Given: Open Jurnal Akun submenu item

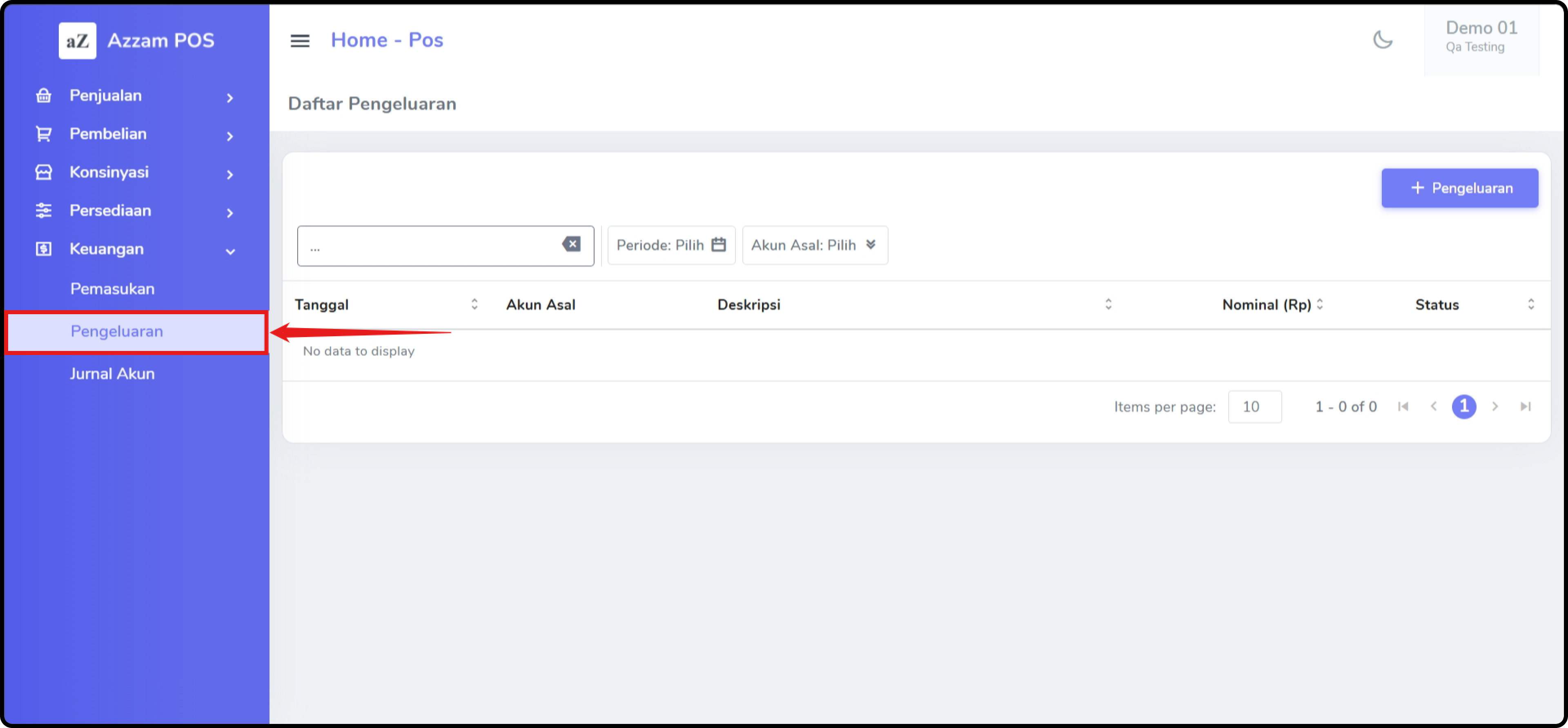Looking at the screenshot, I should pos(113,374).
